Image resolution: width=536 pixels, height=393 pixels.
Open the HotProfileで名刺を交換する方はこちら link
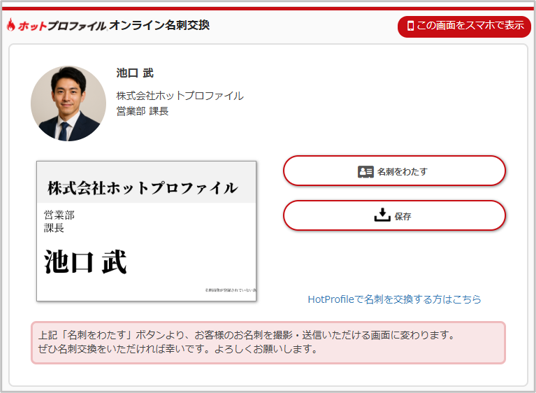click(x=394, y=299)
